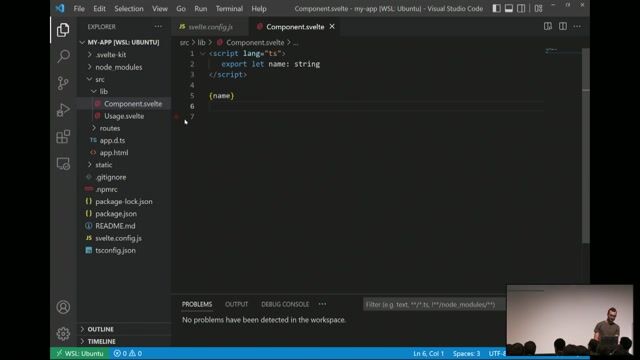Open the Help menu
The width and height of the screenshot is (640, 360).
point(259,9)
